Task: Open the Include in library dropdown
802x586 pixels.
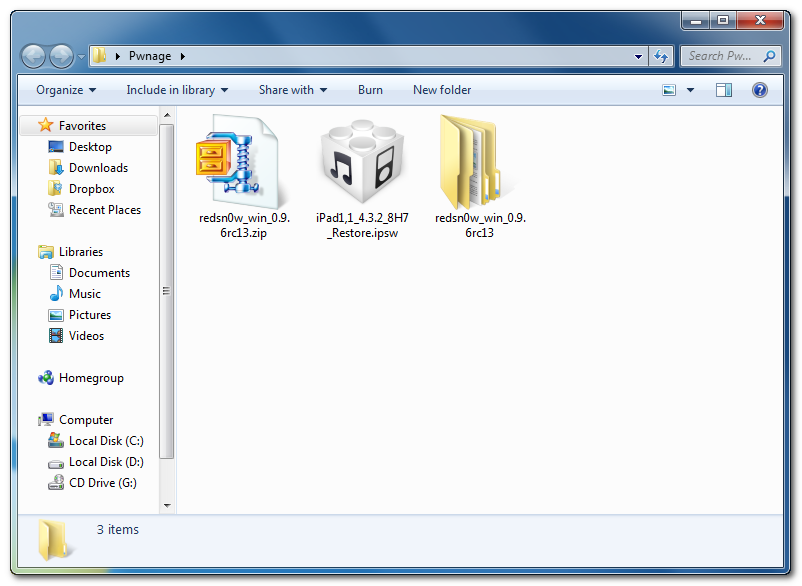Action: [x=177, y=90]
